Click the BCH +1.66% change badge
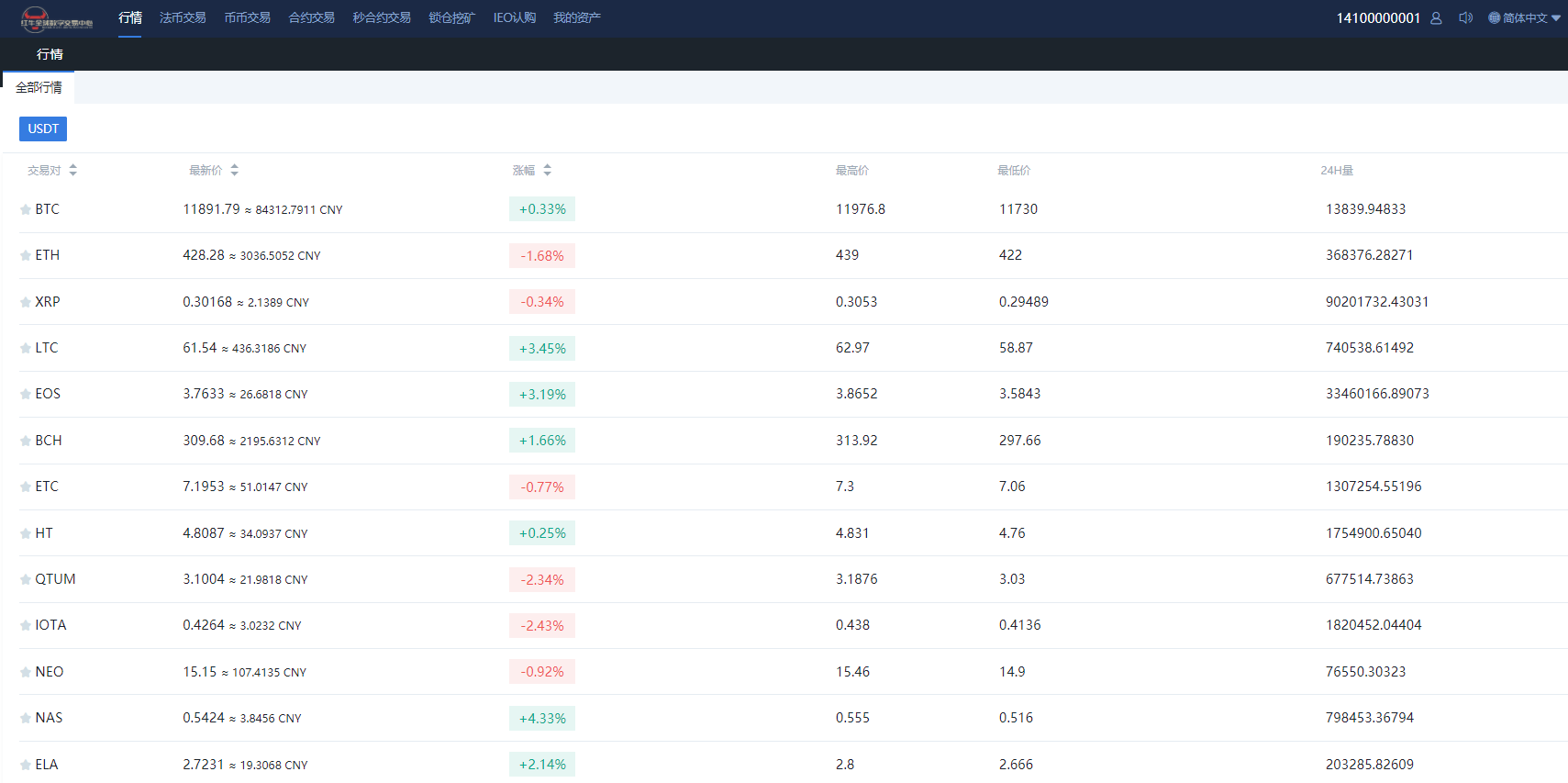This screenshot has width=1568, height=783. 542,441
